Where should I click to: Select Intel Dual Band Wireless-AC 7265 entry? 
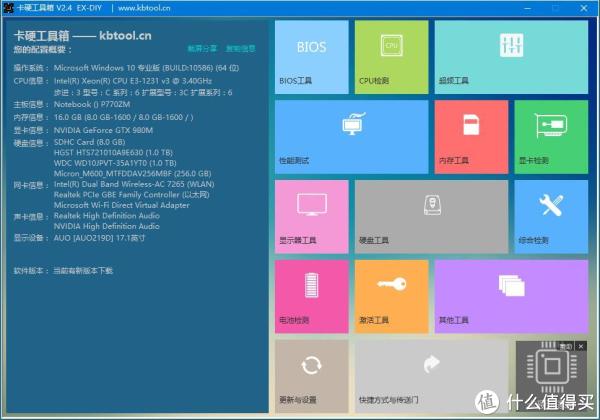[134, 184]
